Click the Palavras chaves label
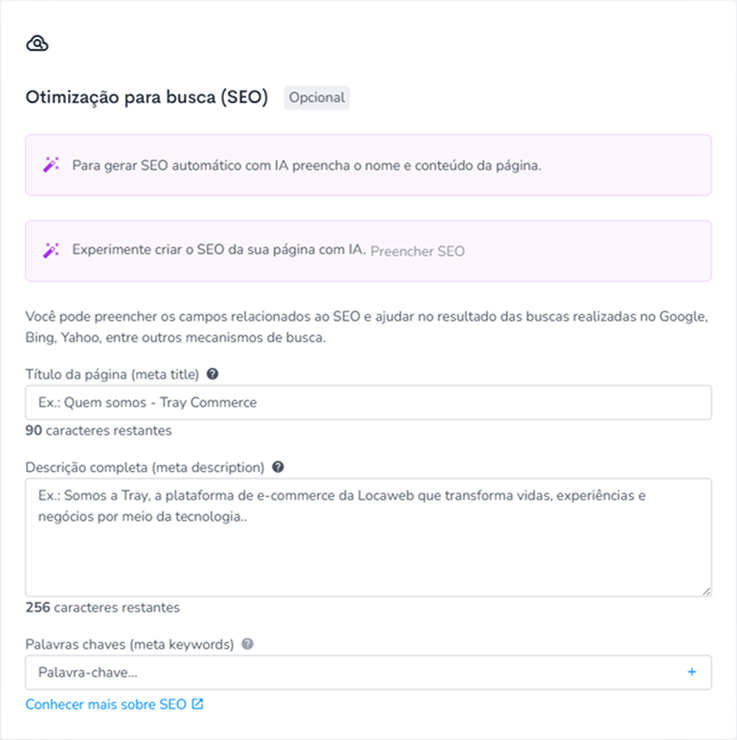Image resolution: width=737 pixels, height=740 pixels. 130,644
